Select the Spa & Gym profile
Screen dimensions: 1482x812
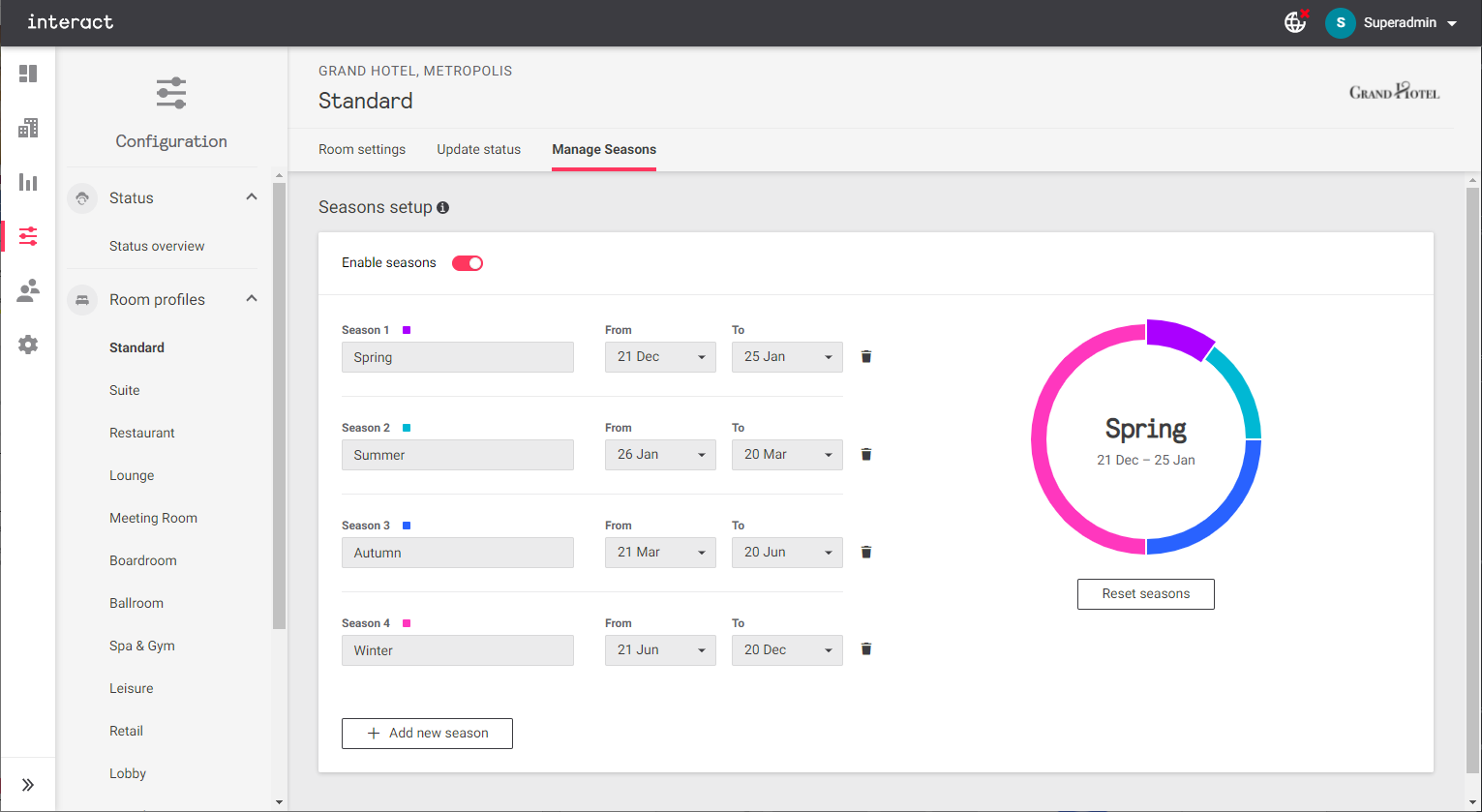pyautogui.click(x=142, y=646)
